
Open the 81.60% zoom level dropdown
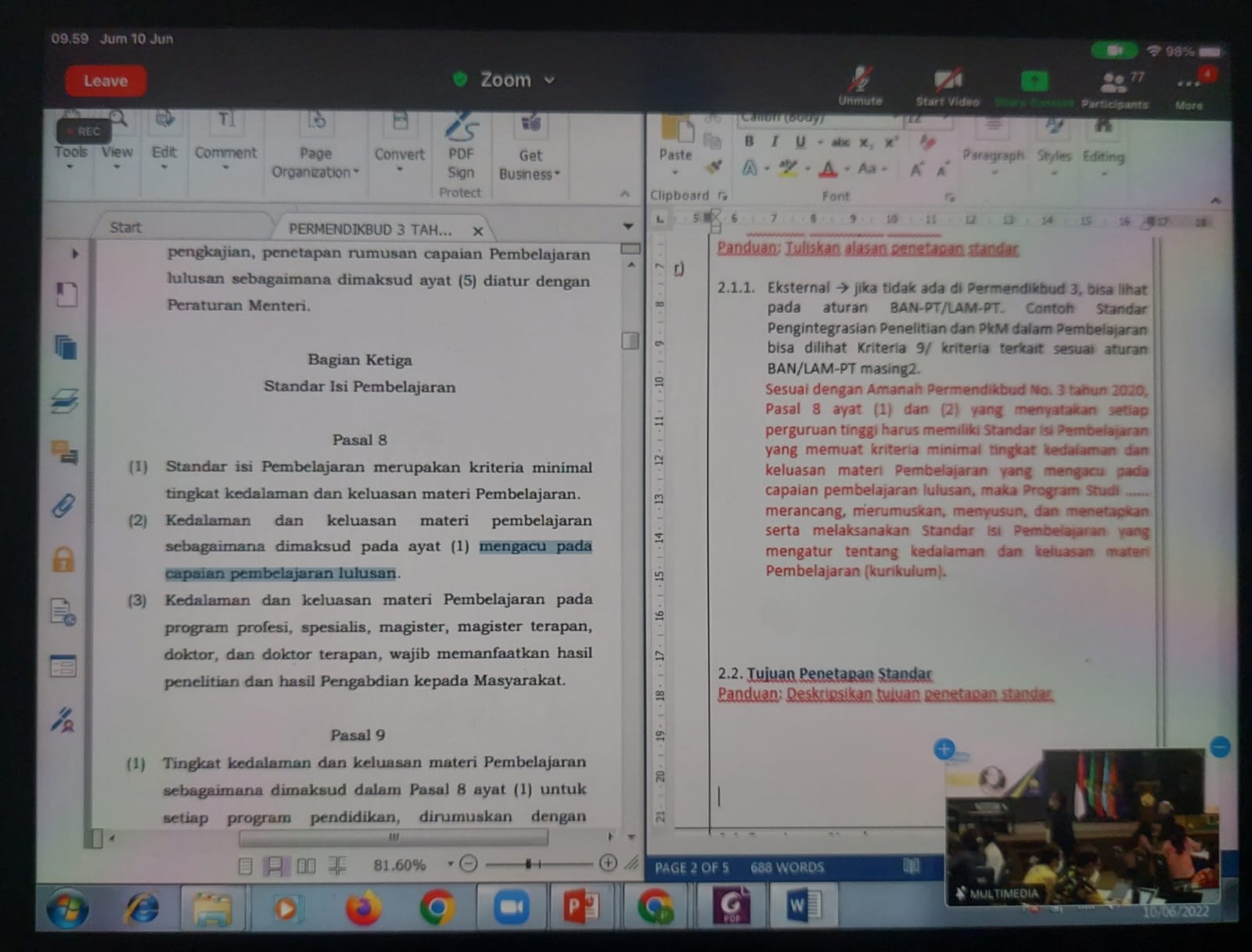click(451, 864)
